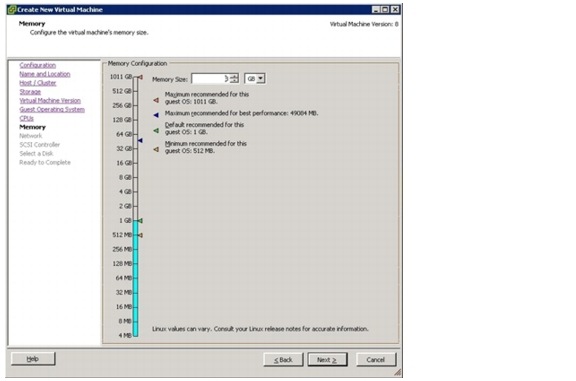Click the blue best-performance marker on slider

click(x=140, y=140)
